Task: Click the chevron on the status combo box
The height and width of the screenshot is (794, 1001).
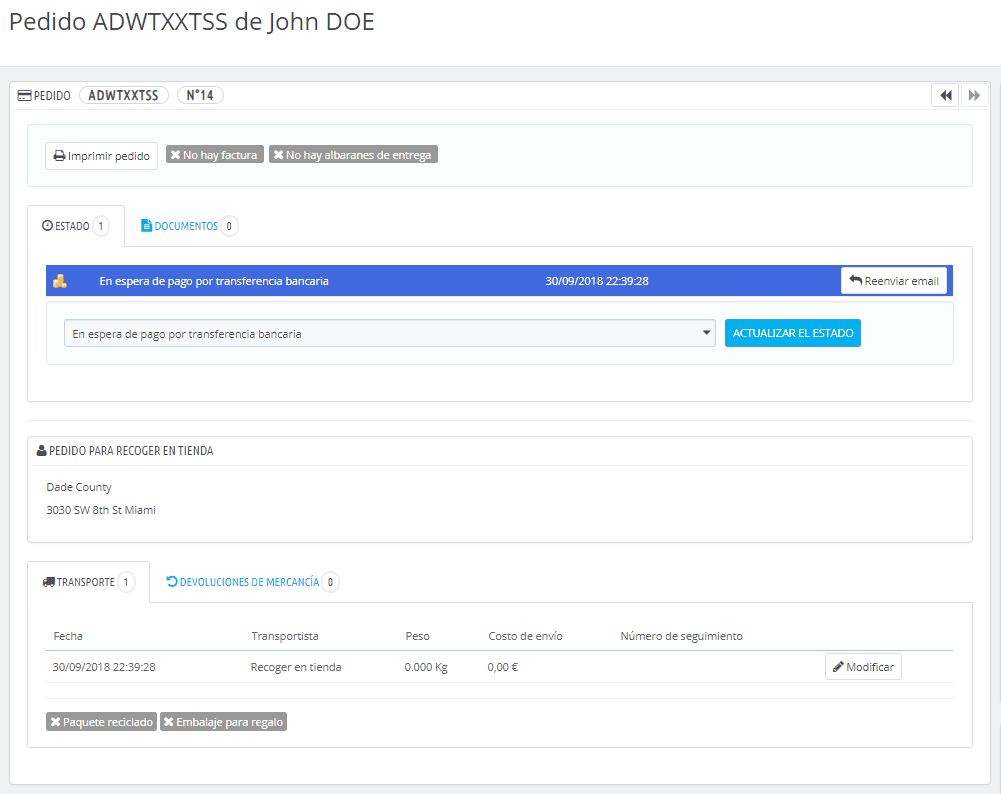Action: [706, 331]
